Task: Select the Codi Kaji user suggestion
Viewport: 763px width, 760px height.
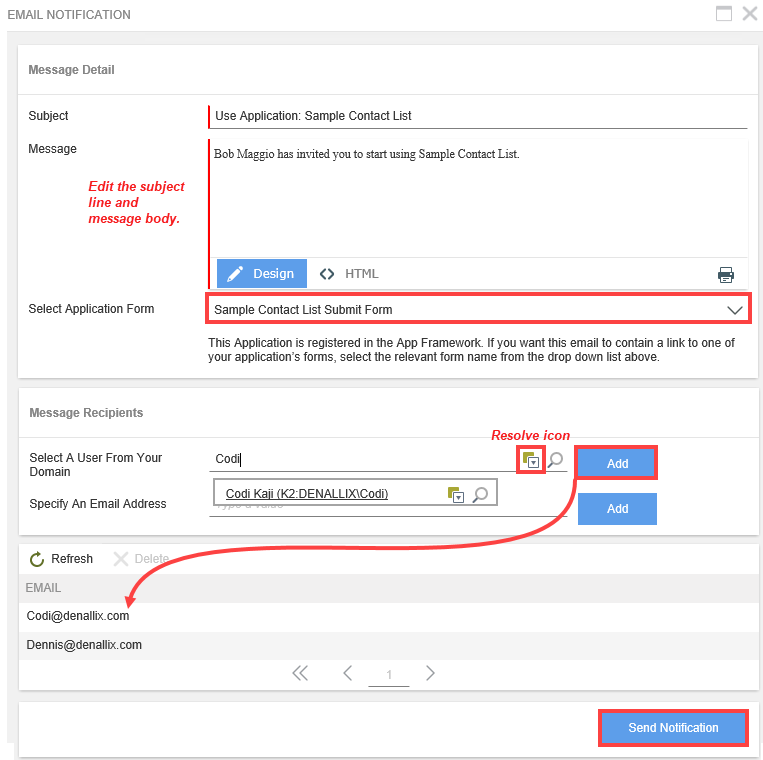Action: tap(307, 494)
